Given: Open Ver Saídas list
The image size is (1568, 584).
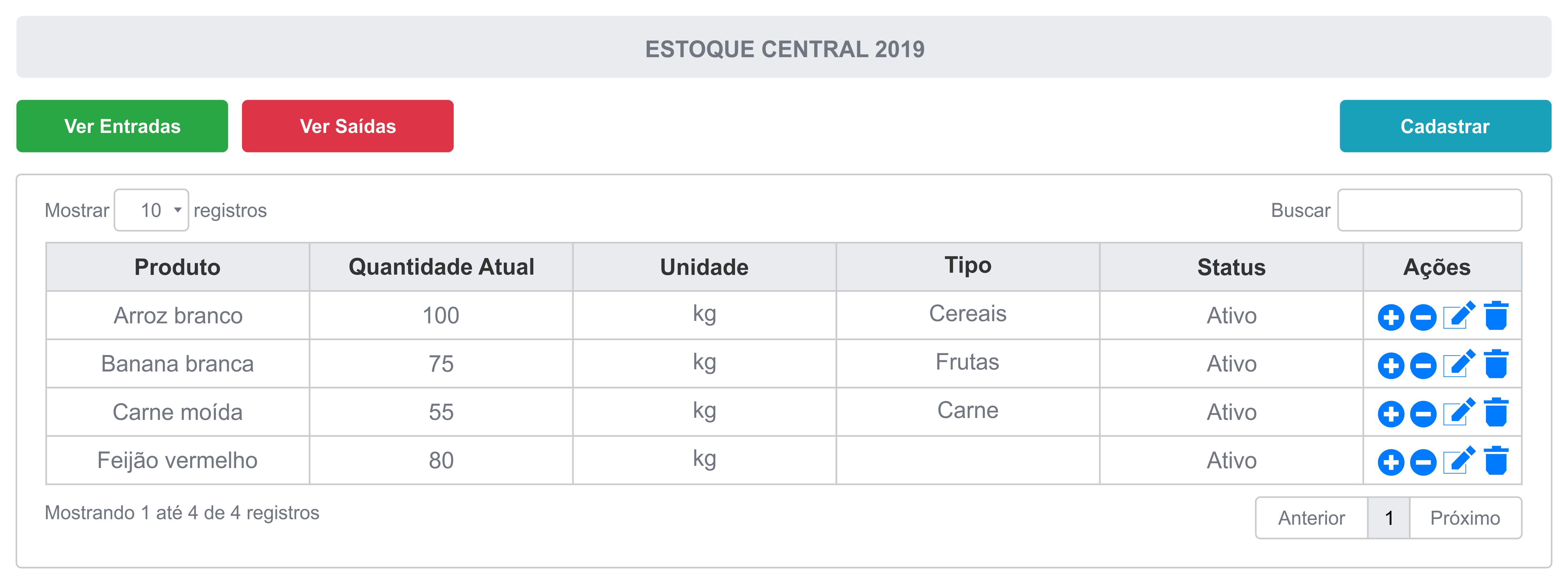Looking at the screenshot, I should pyautogui.click(x=348, y=126).
